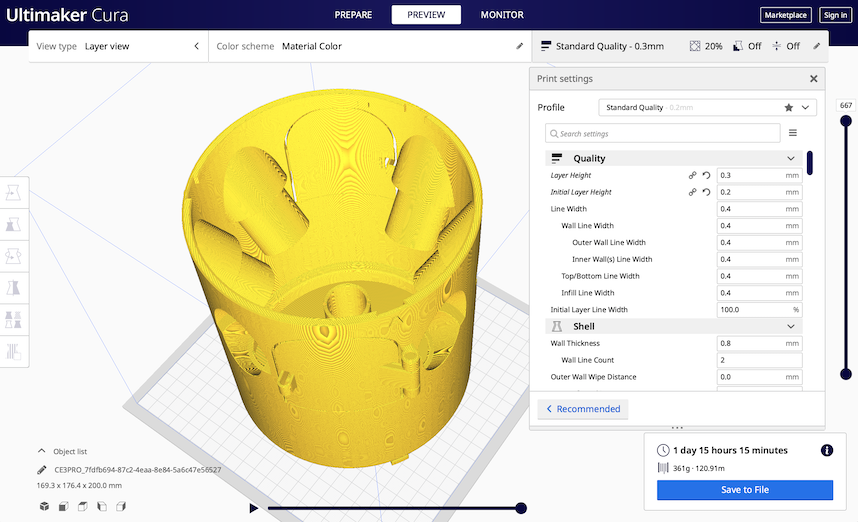This screenshot has width=858, height=522.
Task: Click the Wall Line Width value field
Action: [760, 225]
